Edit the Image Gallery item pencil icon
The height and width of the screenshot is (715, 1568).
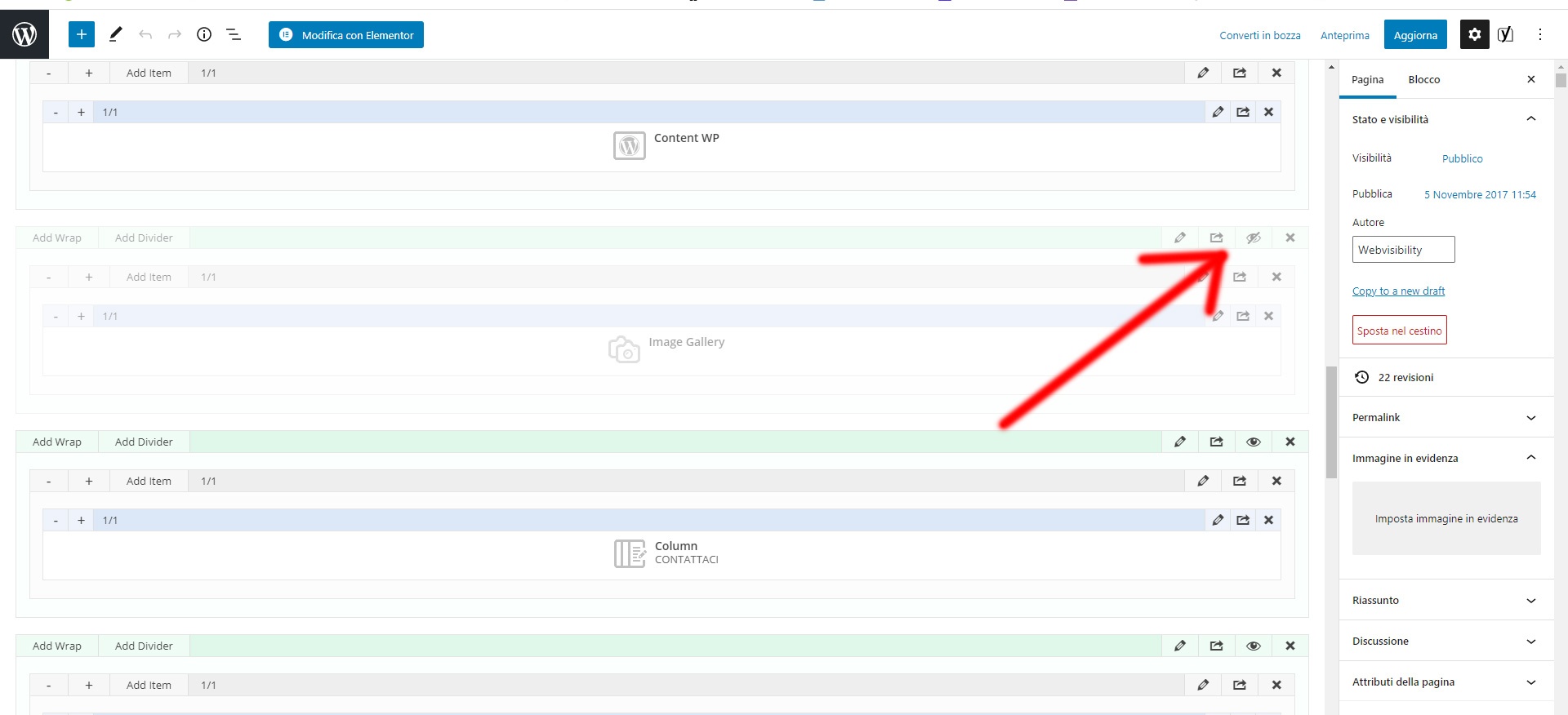1218,316
